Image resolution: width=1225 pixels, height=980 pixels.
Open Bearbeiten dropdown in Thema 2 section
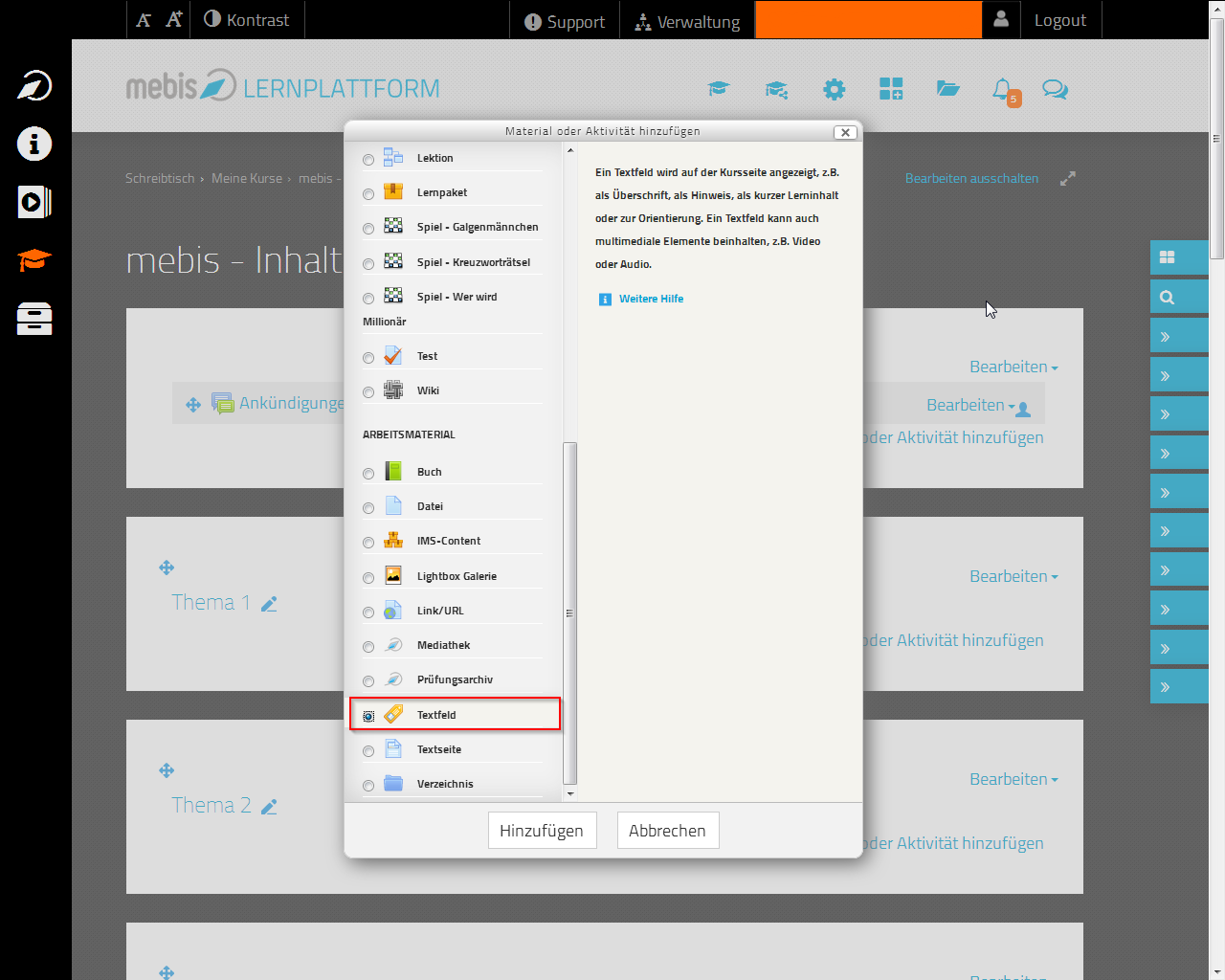pyautogui.click(x=1013, y=779)
